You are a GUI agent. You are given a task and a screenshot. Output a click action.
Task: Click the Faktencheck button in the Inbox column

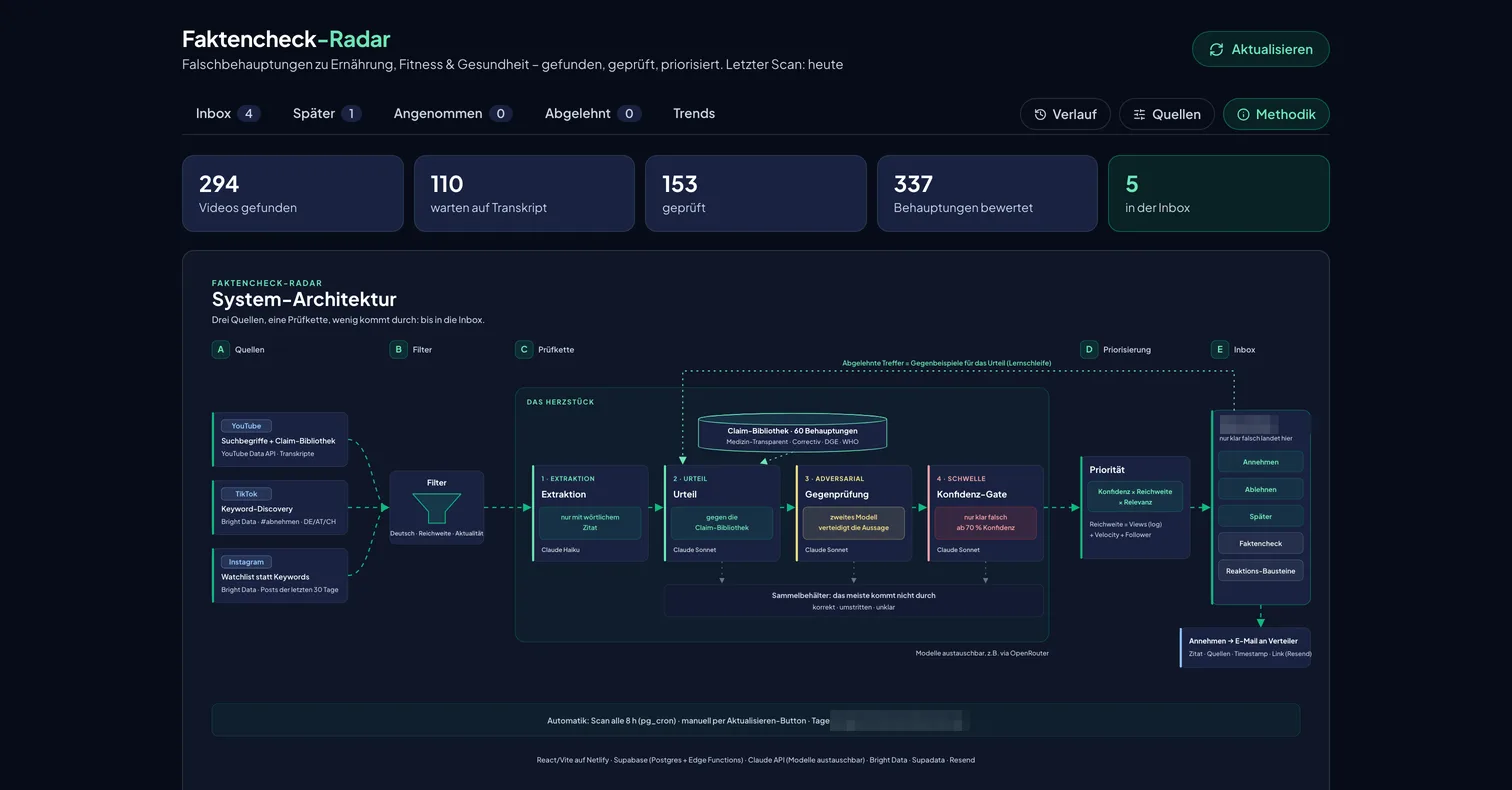click(x=1260, y=543)
